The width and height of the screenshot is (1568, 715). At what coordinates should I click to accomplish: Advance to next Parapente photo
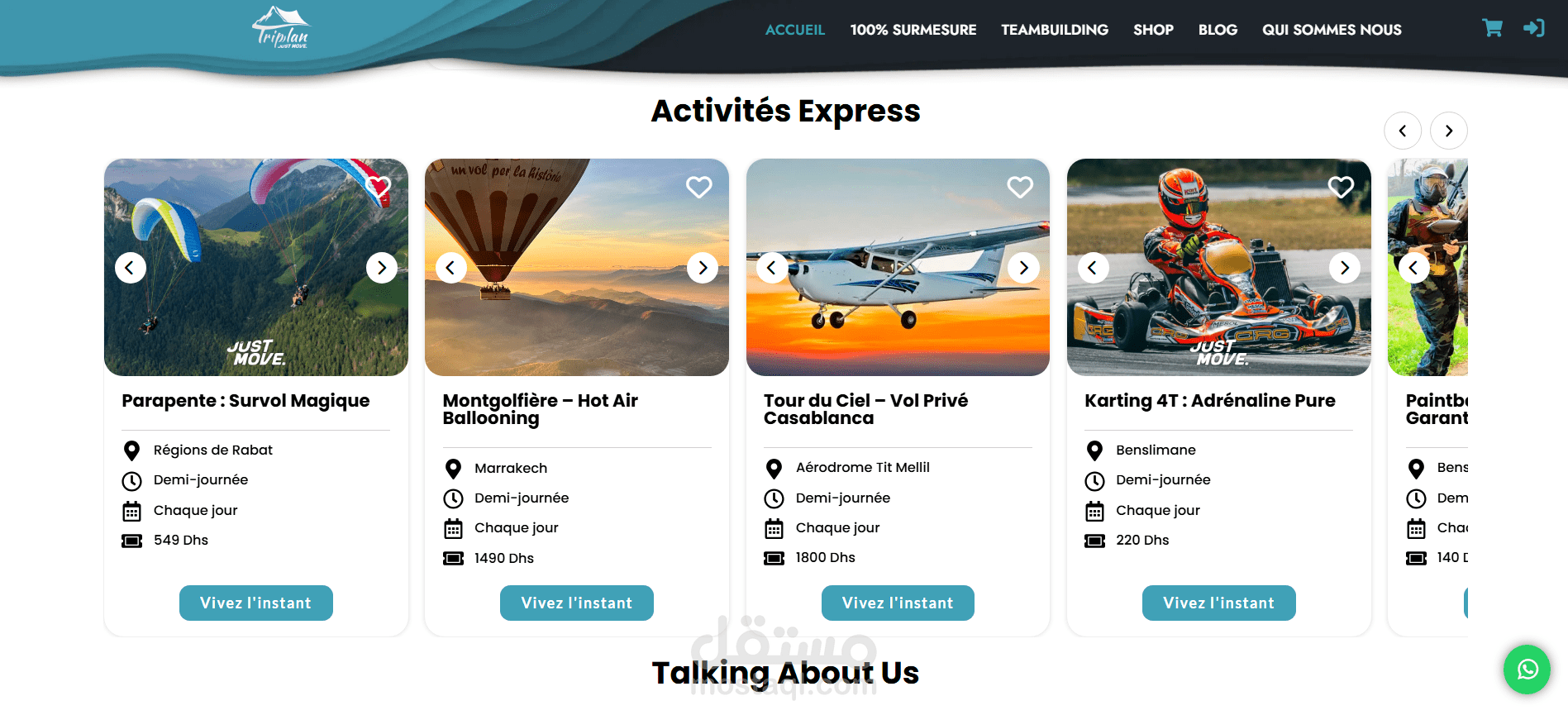pos(382,268)
